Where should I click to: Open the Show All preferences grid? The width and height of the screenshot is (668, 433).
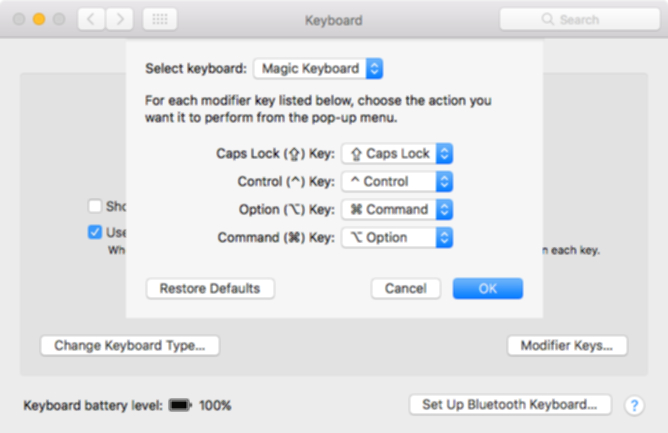[160, 19]
